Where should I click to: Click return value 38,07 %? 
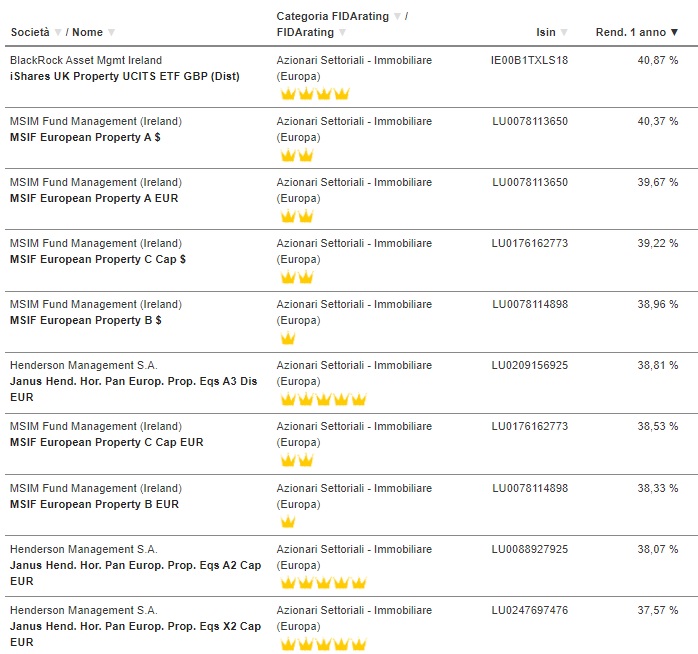pyautogui.click(x=658, y=549)
